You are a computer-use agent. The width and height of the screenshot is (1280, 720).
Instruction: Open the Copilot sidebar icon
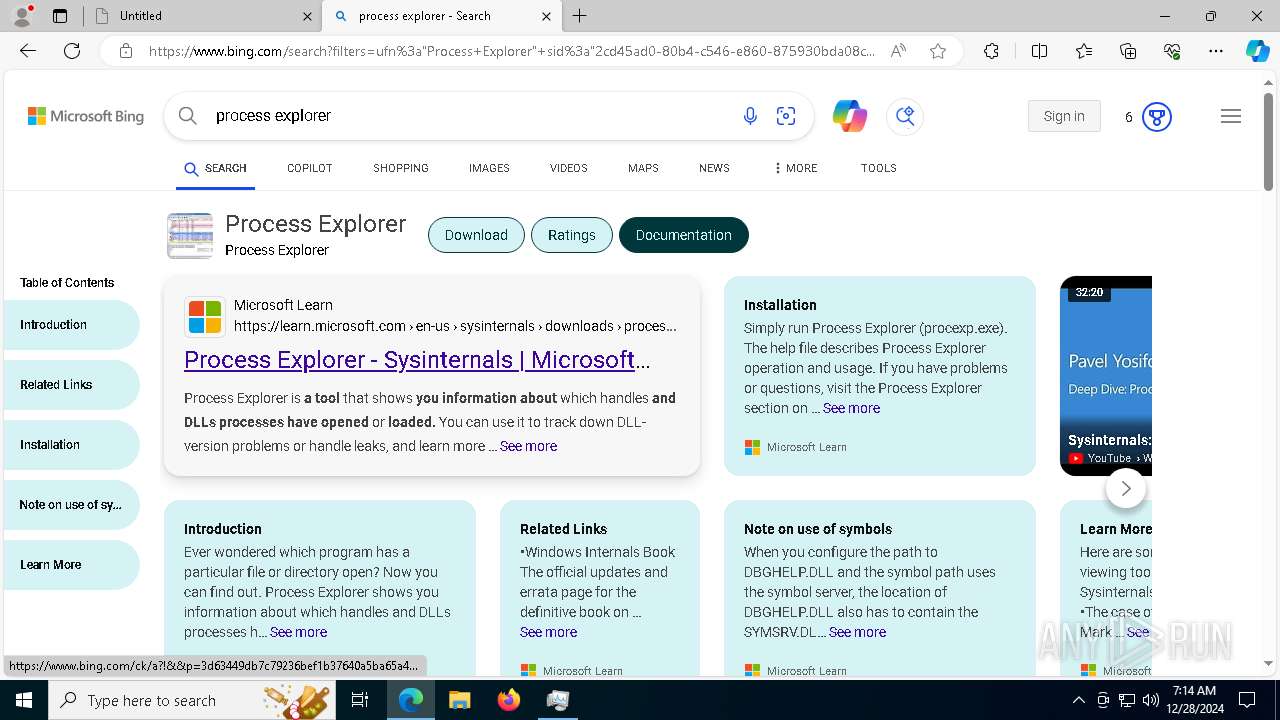[1257, 51]
